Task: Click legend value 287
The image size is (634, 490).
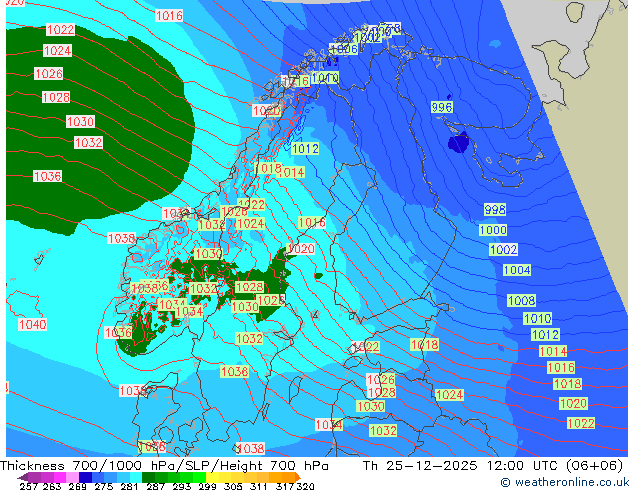Action: point(156,486)
